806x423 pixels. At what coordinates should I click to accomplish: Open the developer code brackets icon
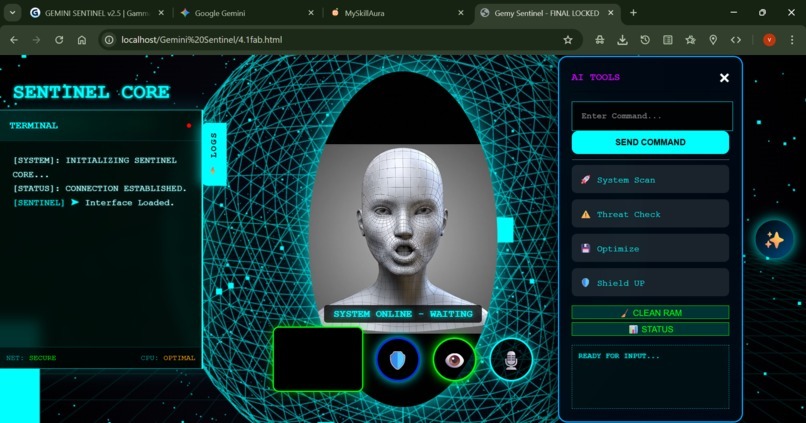(736, 40)
